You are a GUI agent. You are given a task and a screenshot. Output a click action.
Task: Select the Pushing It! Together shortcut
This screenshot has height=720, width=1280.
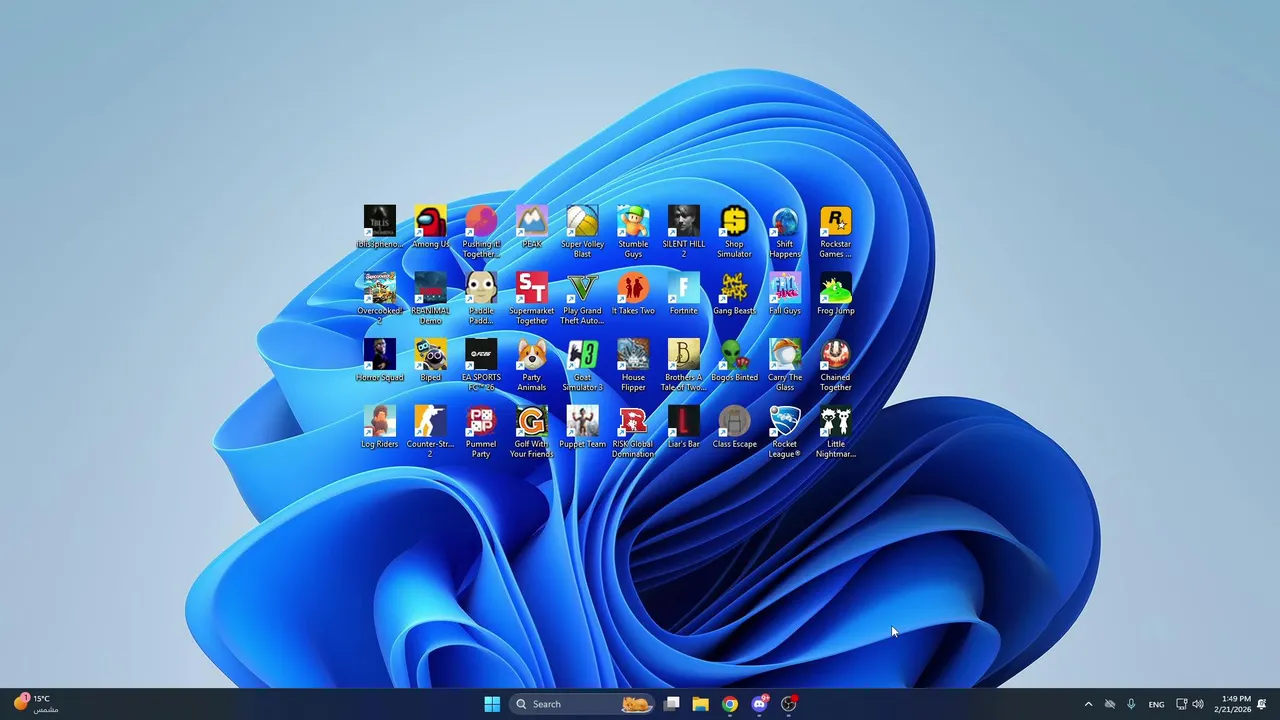tap(481, 232)
